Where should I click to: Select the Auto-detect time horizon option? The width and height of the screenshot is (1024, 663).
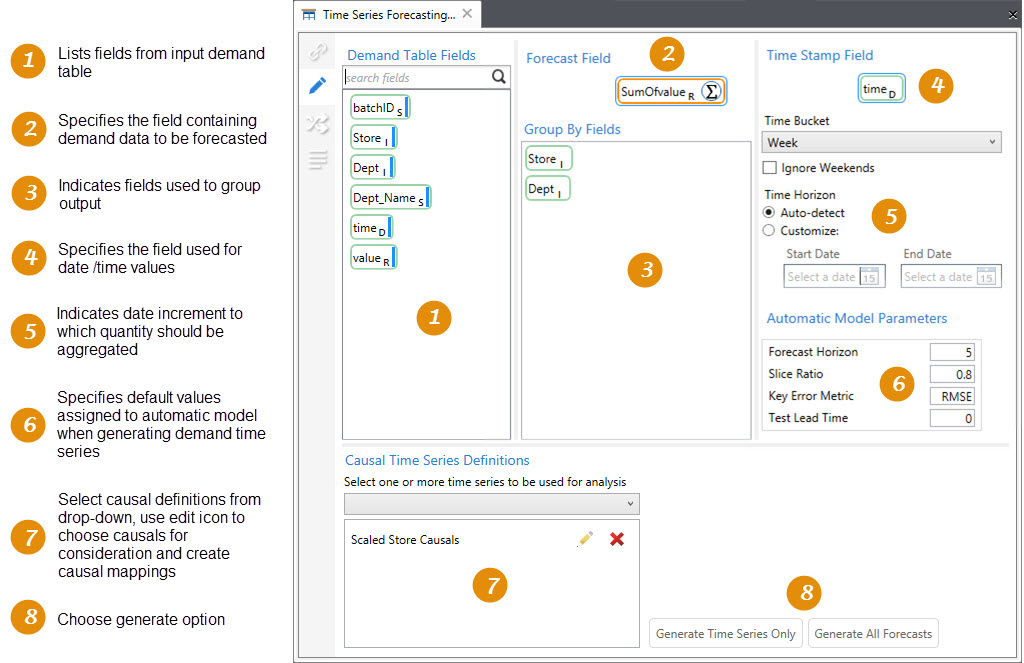[769, 213]
